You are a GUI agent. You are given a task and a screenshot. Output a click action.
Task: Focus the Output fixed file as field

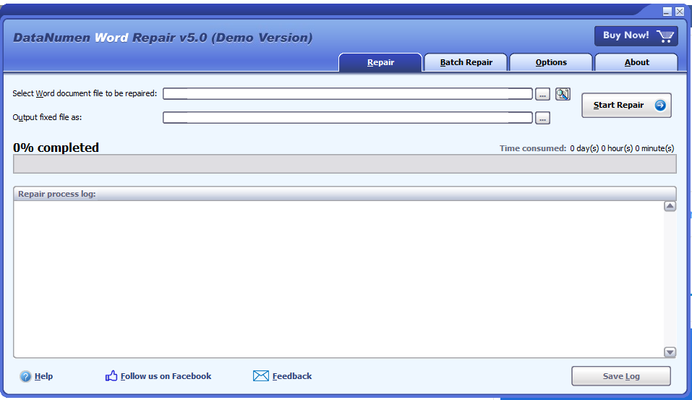(x=348, y=117)
